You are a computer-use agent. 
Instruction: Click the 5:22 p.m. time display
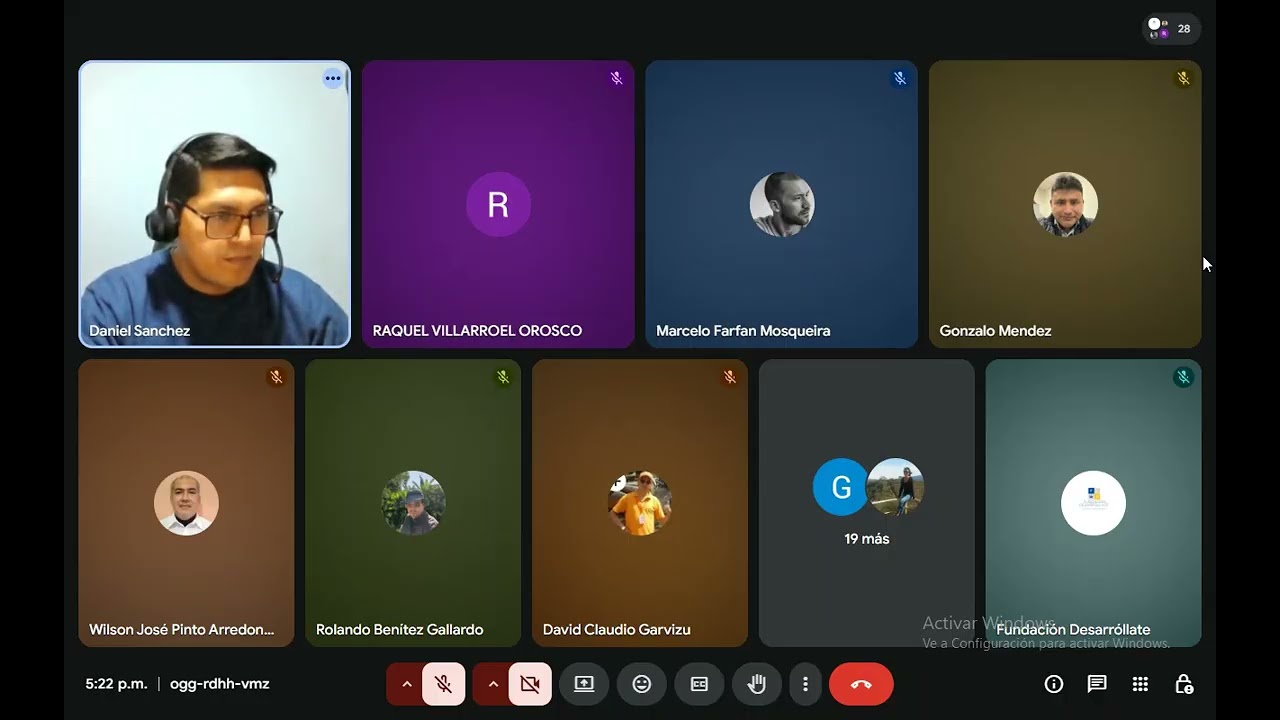pyautogui.click(x=116, y=684)
